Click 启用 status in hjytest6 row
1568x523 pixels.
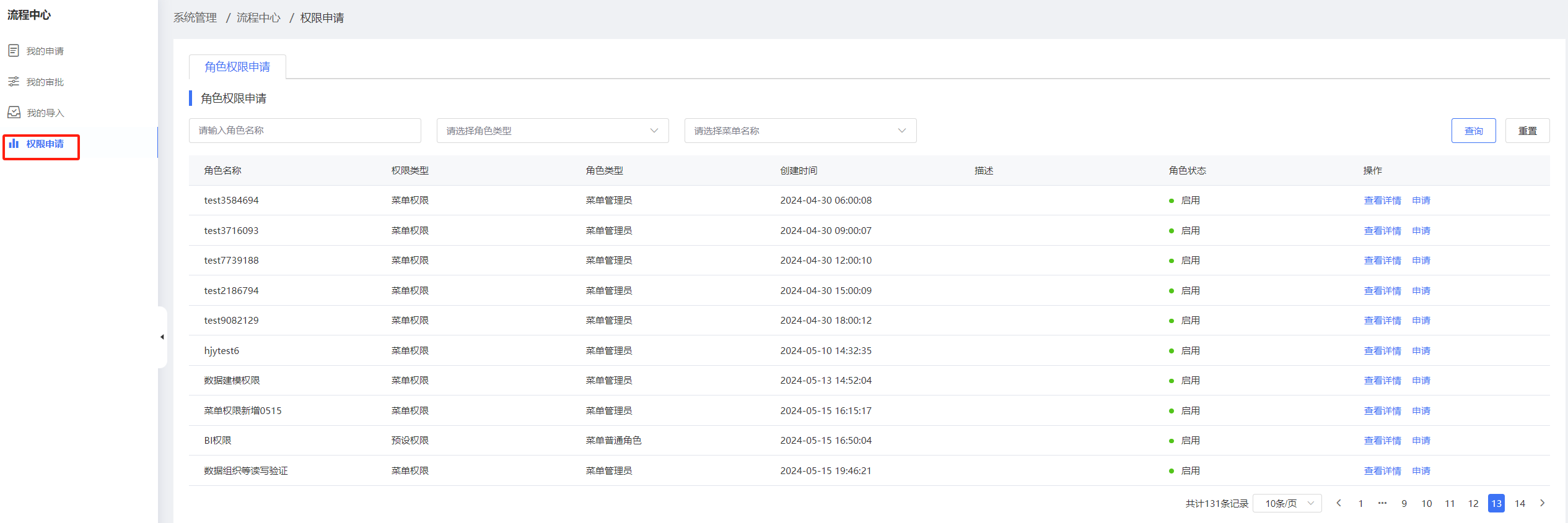pos(1190,351)
